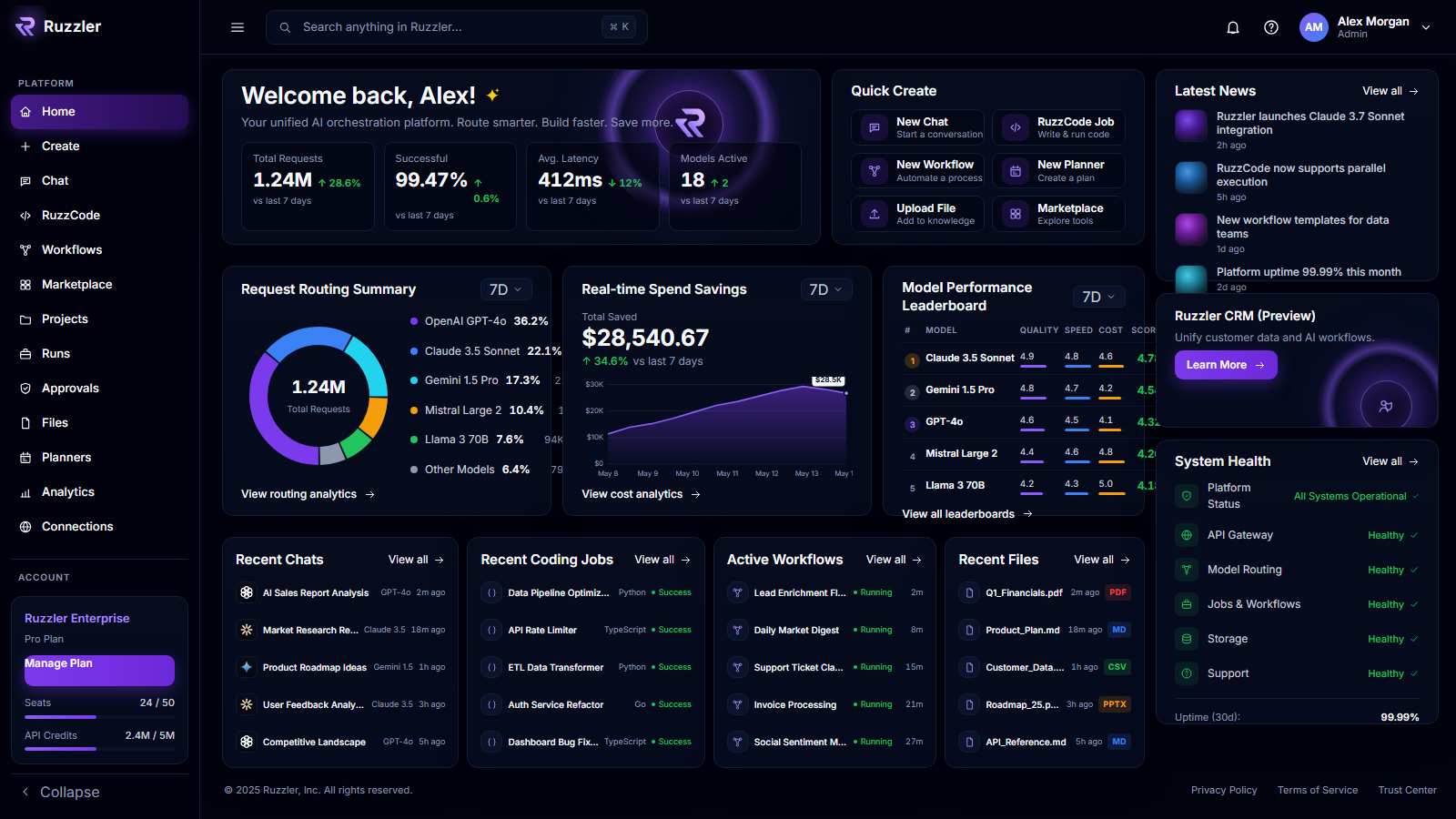Screen dimensions: 1456x819
Task: Click the RuzzCode Job code icon
Action: (x=1016, y=127)
